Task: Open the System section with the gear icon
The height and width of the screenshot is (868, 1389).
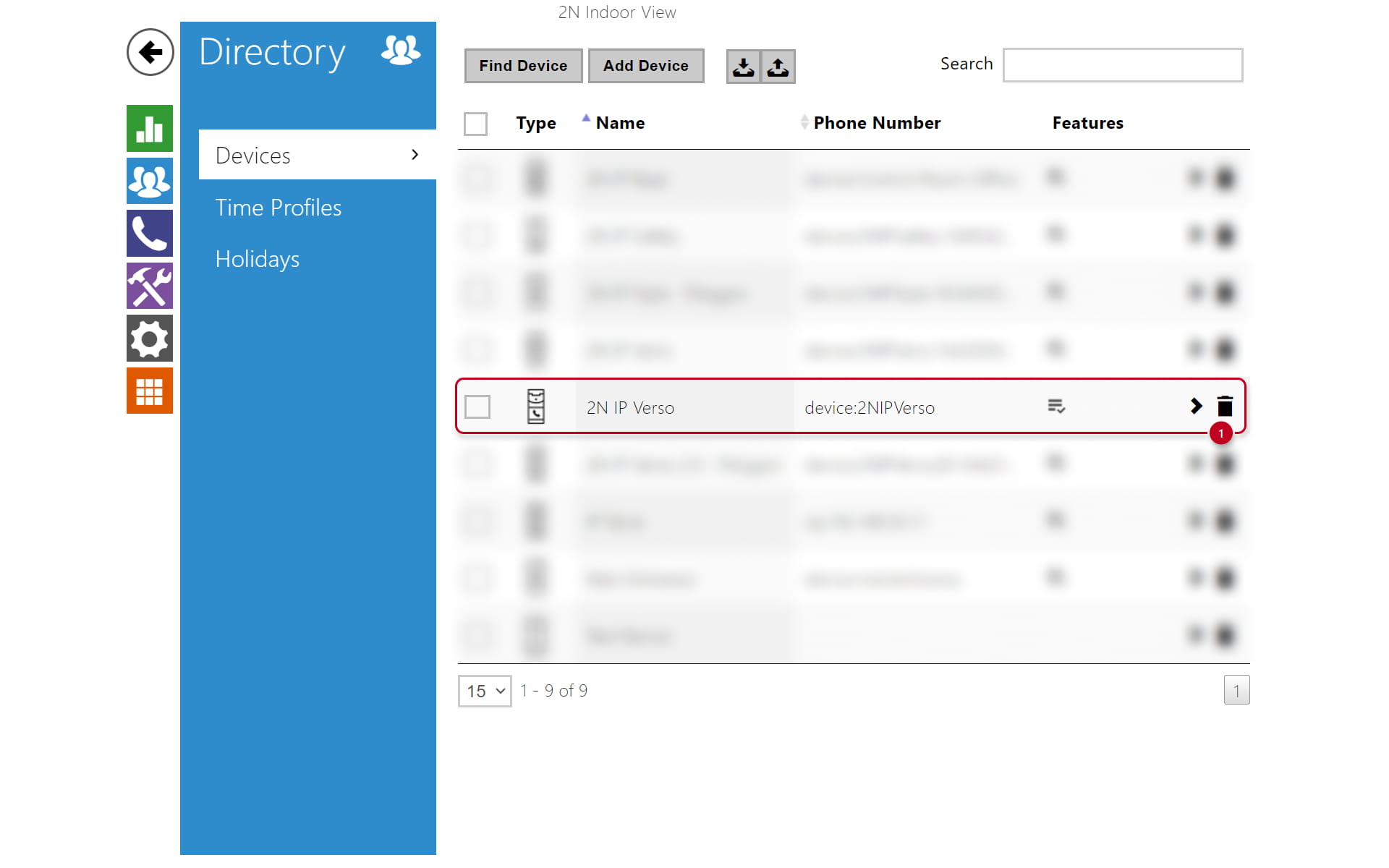Action: [x=150, y=339]
